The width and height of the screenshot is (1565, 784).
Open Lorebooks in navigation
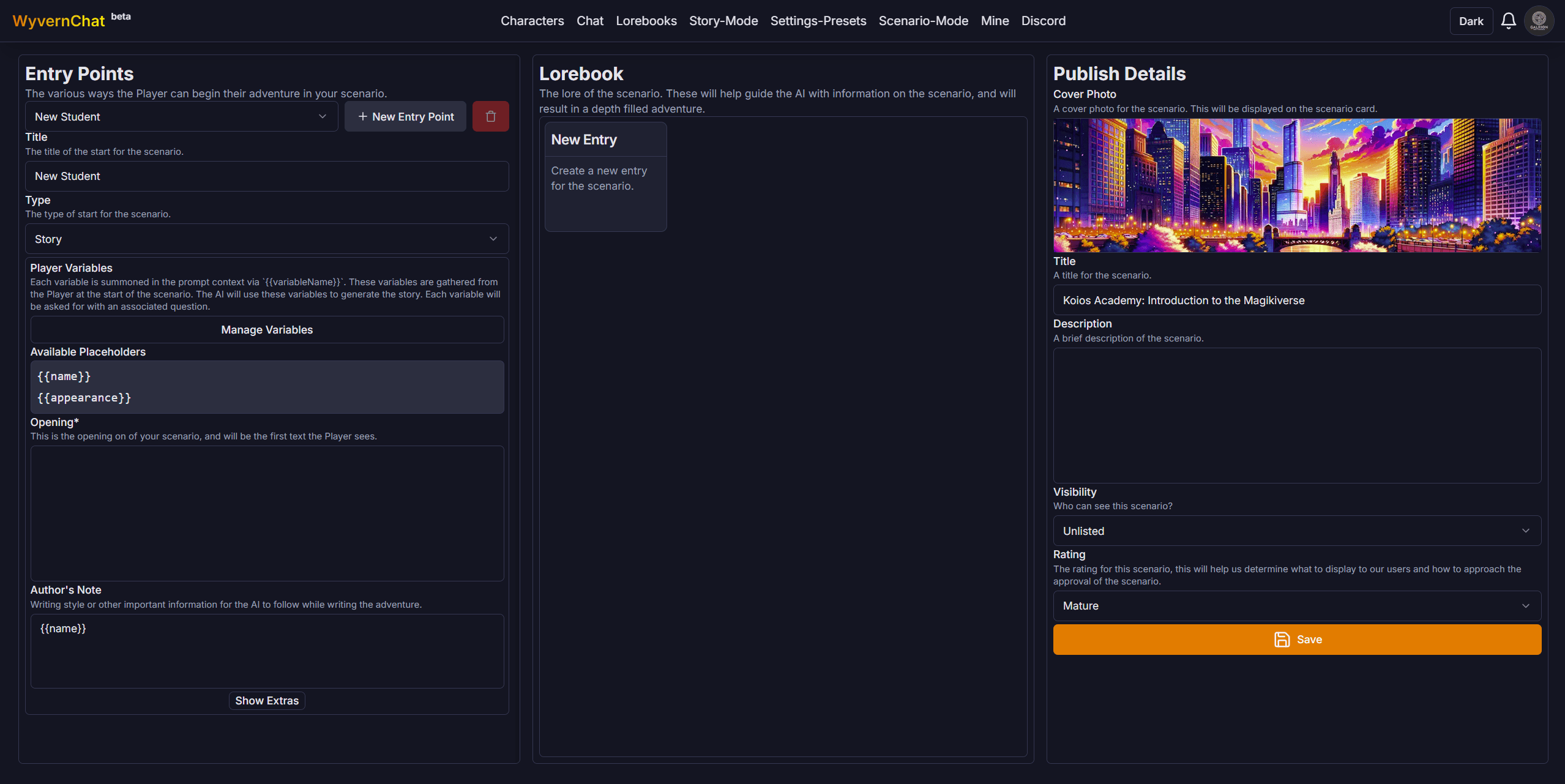click(x=646, y=21)
